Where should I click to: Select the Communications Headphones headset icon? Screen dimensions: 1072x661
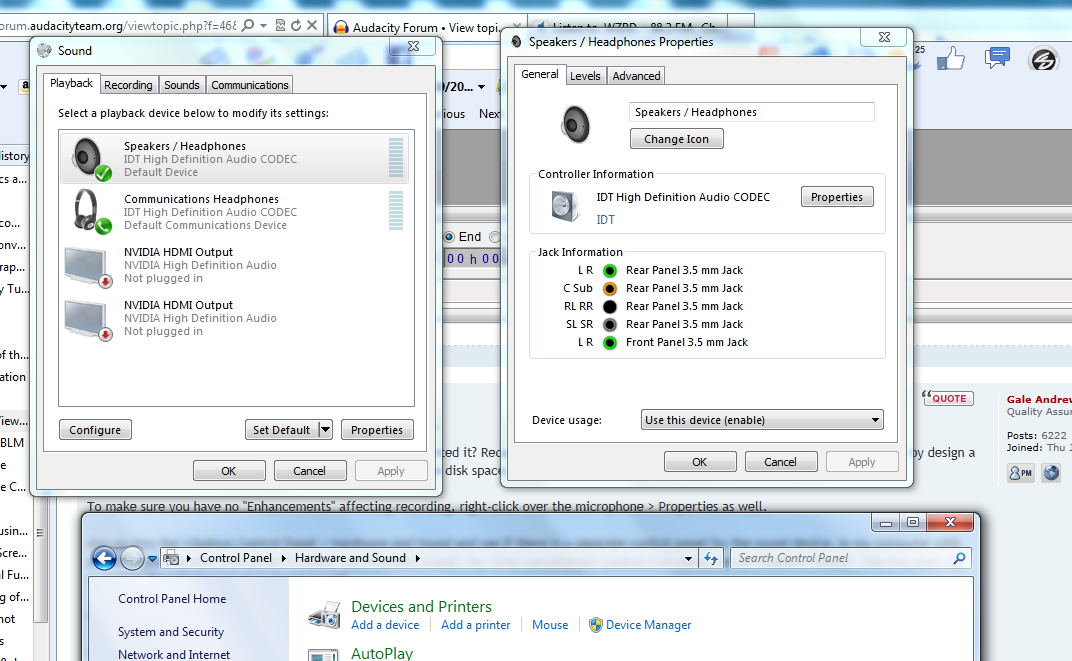tap(88, 210)
